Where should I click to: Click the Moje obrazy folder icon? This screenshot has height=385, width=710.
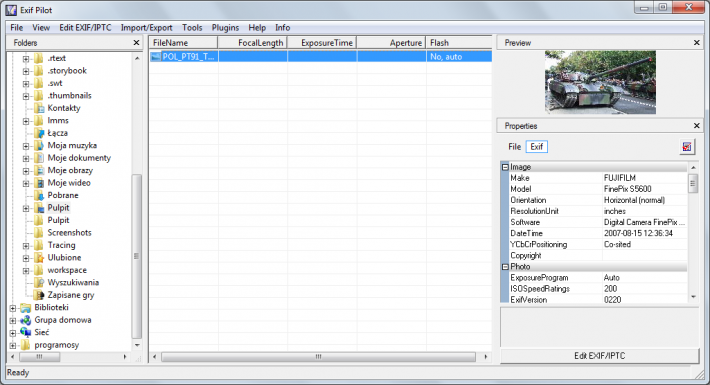click(x=39, y=170)
